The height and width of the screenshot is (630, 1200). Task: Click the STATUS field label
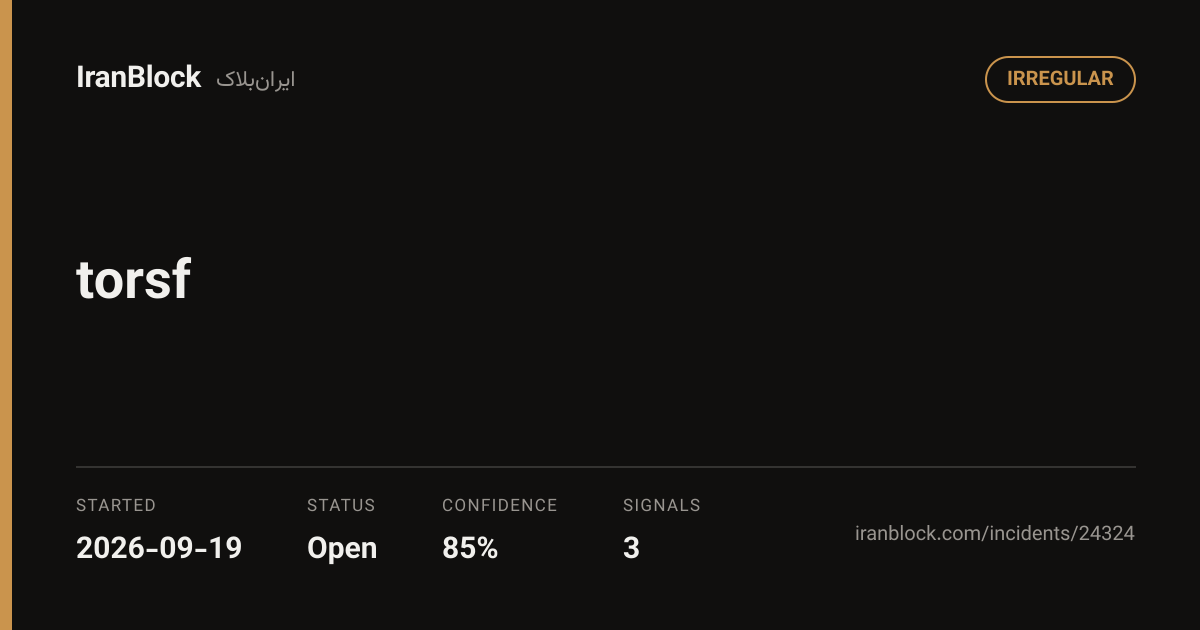341,505
